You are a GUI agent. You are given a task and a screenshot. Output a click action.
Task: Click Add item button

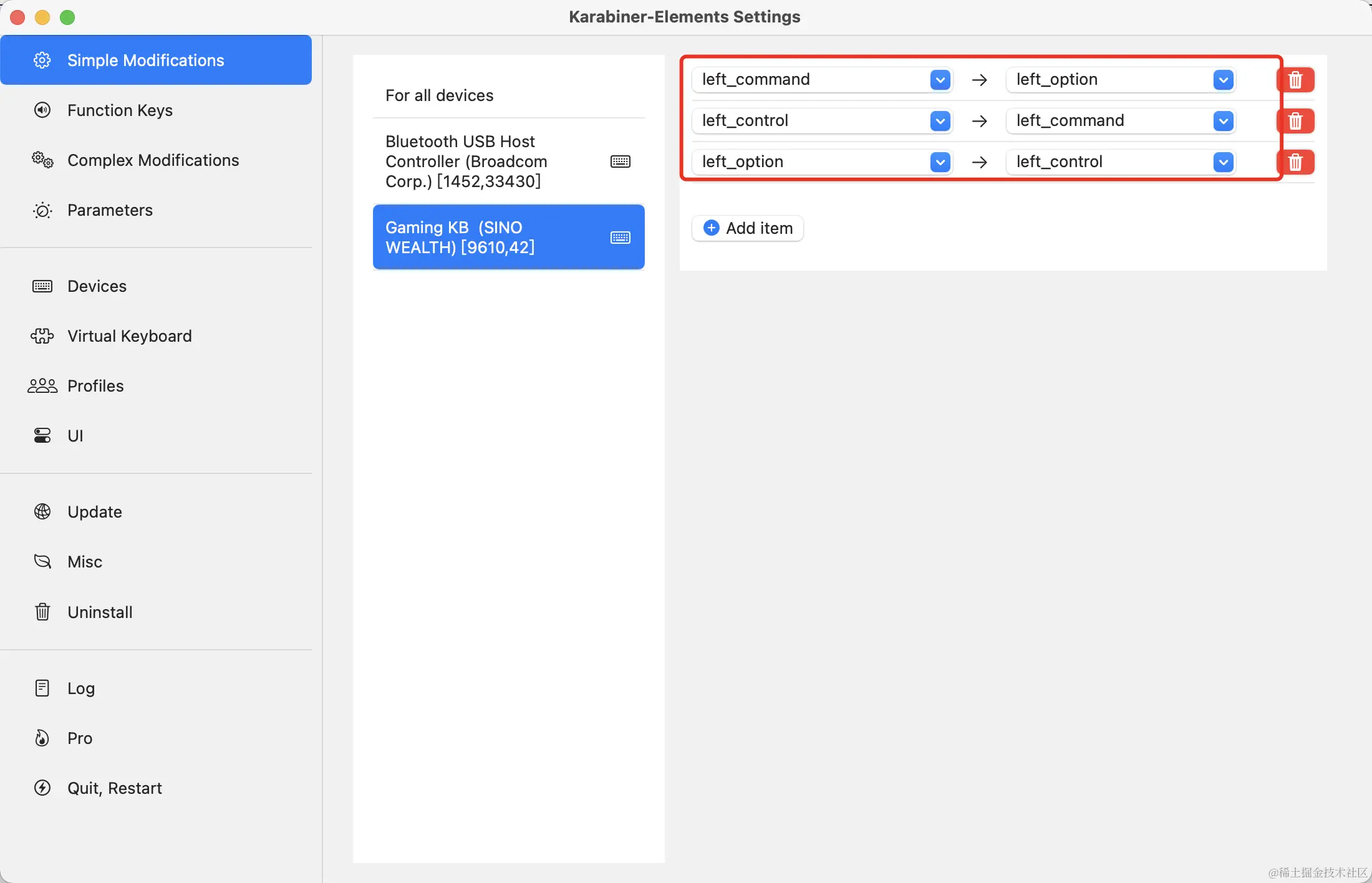point(748,228)
